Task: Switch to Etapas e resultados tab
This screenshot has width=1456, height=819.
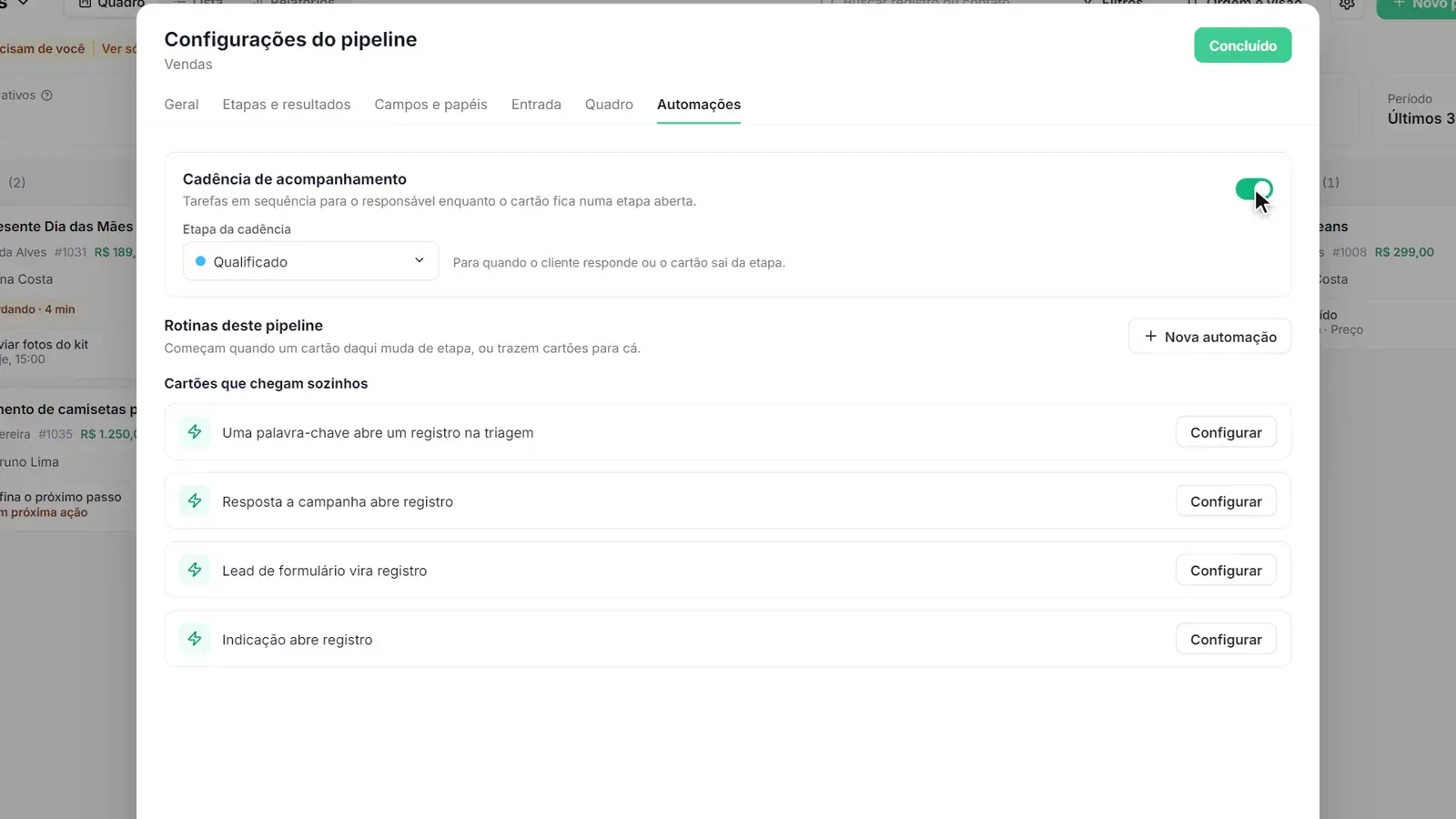Action: (x=286, y=105)
